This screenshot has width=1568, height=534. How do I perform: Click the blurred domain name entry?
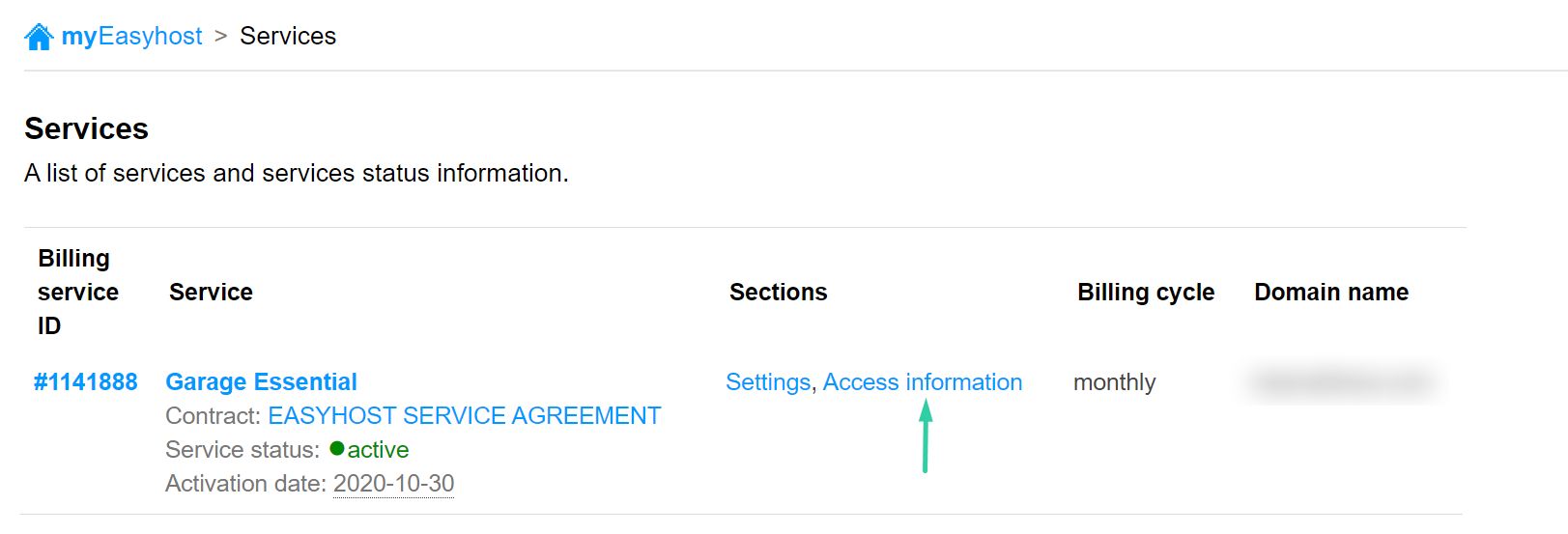[1341, 382]
